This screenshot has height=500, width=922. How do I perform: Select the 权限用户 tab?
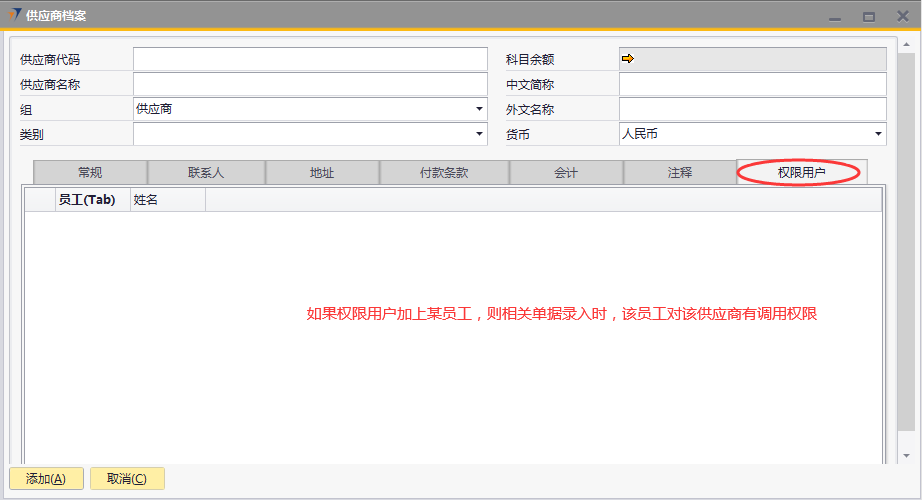801,173
